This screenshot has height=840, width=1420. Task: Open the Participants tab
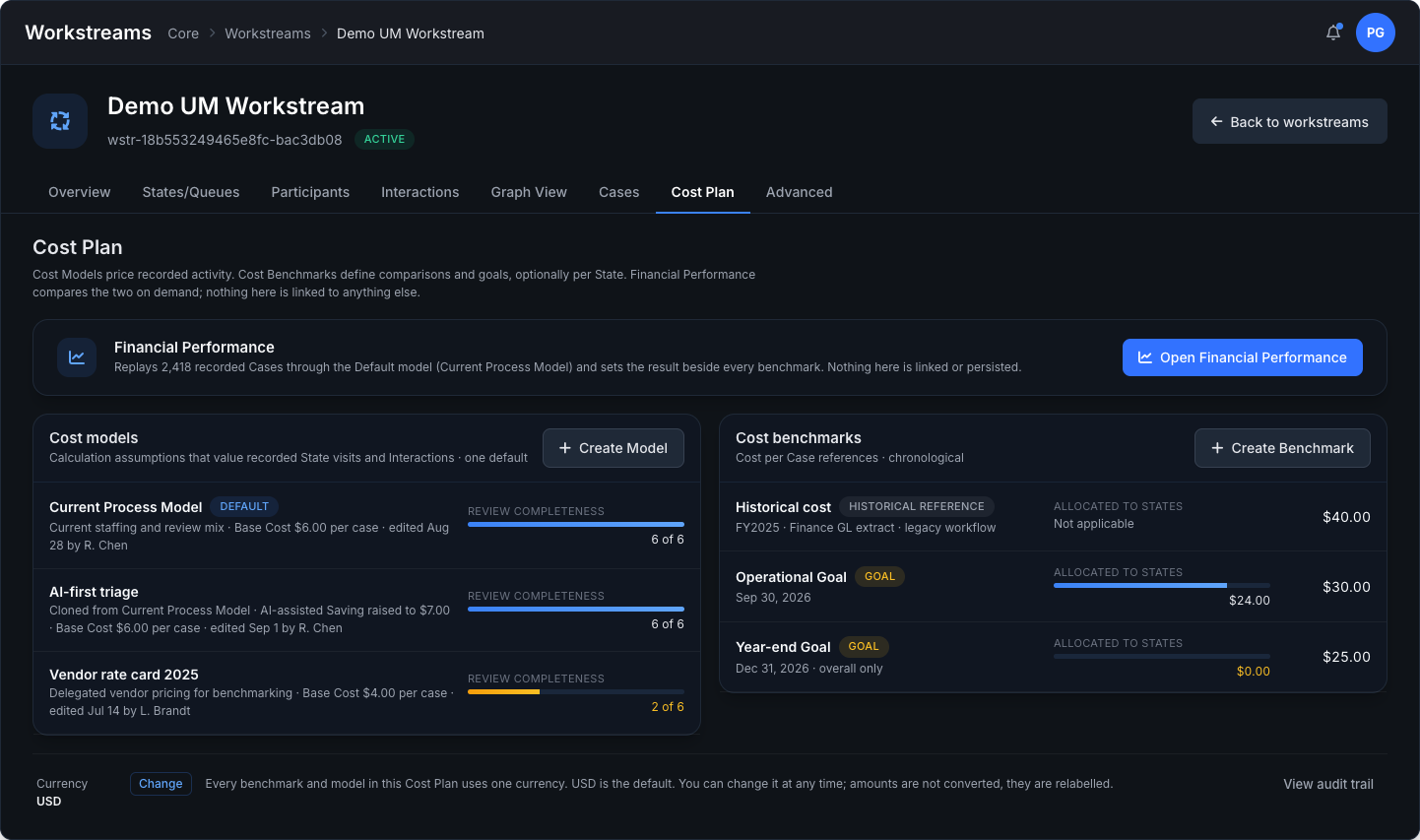[310, 192]
